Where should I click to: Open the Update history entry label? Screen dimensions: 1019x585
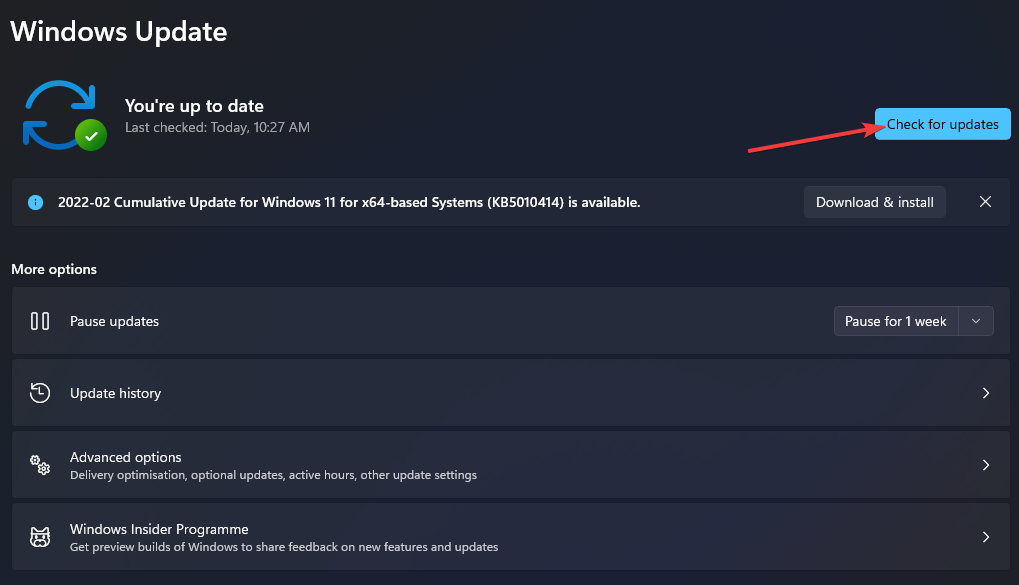[115, 393]
